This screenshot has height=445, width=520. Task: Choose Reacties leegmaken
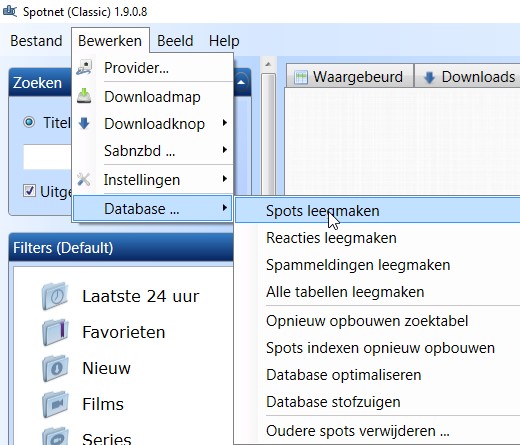(x=378, y=238)
